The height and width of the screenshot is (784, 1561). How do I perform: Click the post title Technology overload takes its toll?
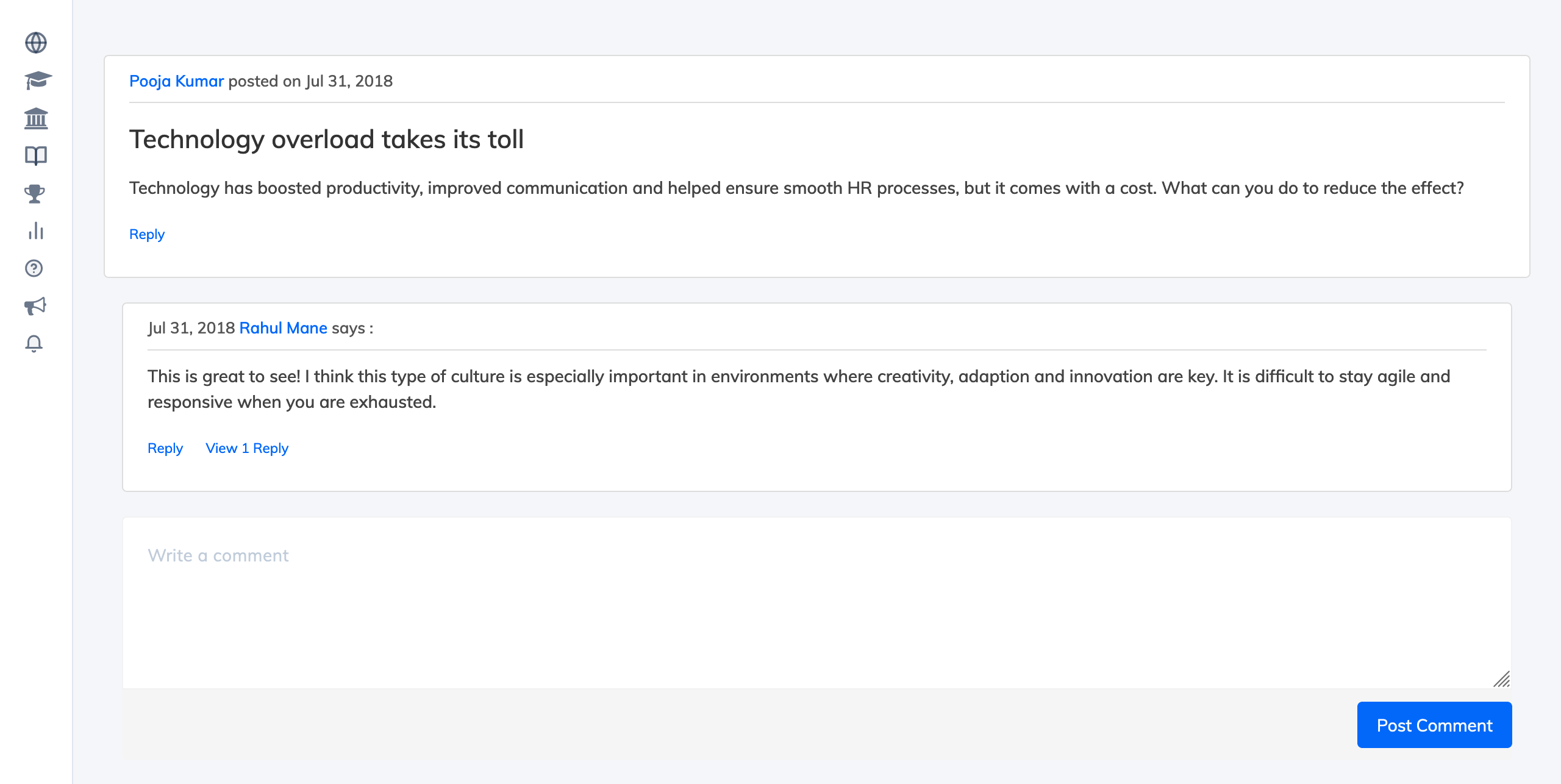326,139
